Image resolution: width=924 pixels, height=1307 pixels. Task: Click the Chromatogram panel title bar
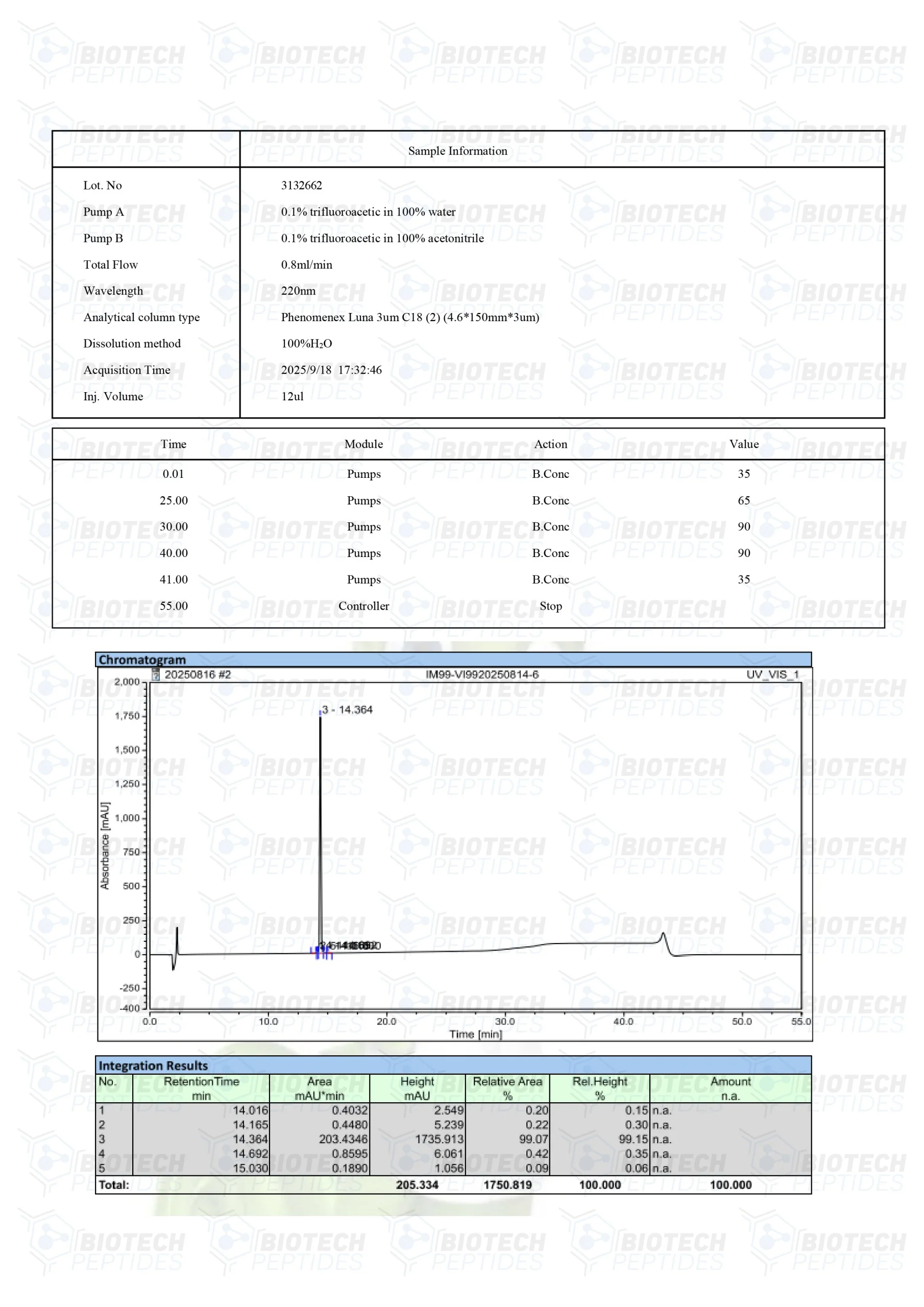pyautogui.click(x=453, y=659)
